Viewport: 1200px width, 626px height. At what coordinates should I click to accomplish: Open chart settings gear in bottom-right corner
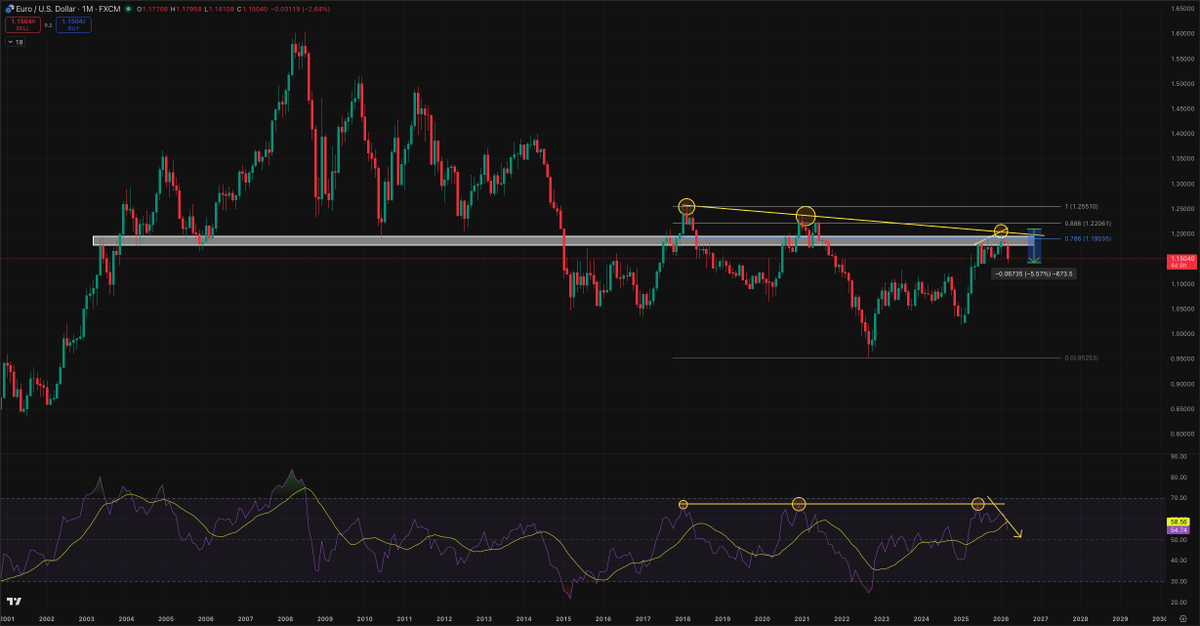click(1183, 617)
